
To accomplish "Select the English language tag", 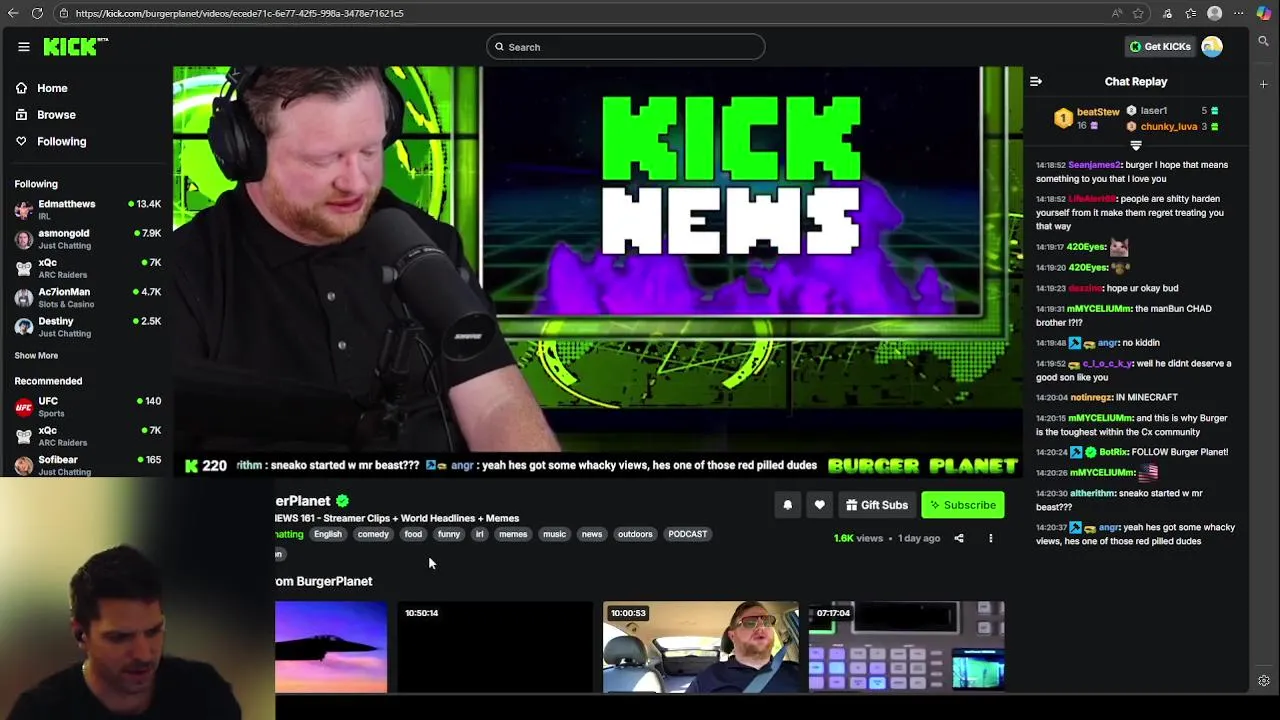I will coord(327,534).
